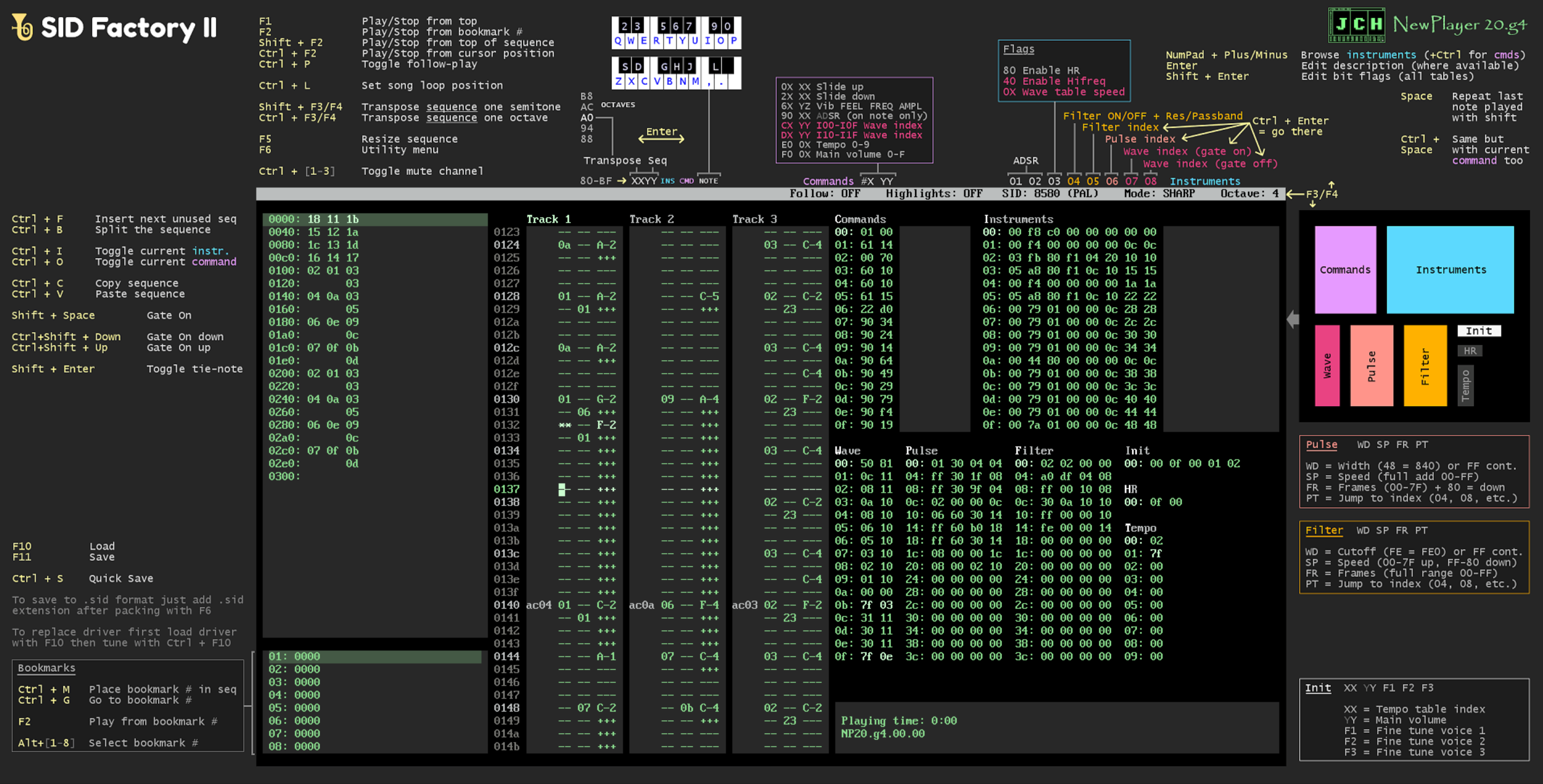Image resolution: width=1543 pixels, height=784 pixels.
Task: Select Filter table row 04: a0 df 04 08
Action: (1063, 476)
